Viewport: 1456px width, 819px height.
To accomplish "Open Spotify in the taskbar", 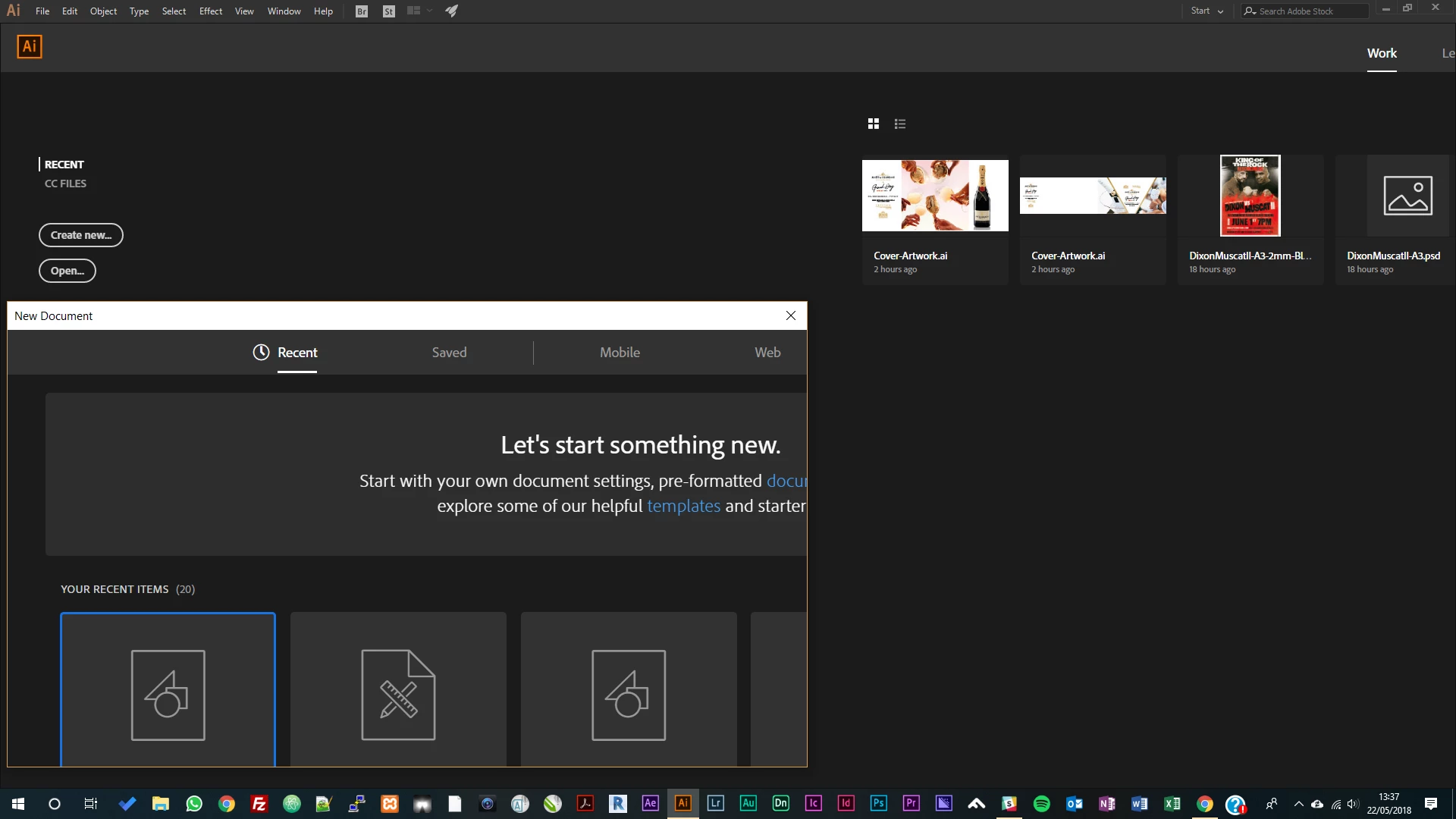I will (x=1042, y=803).
